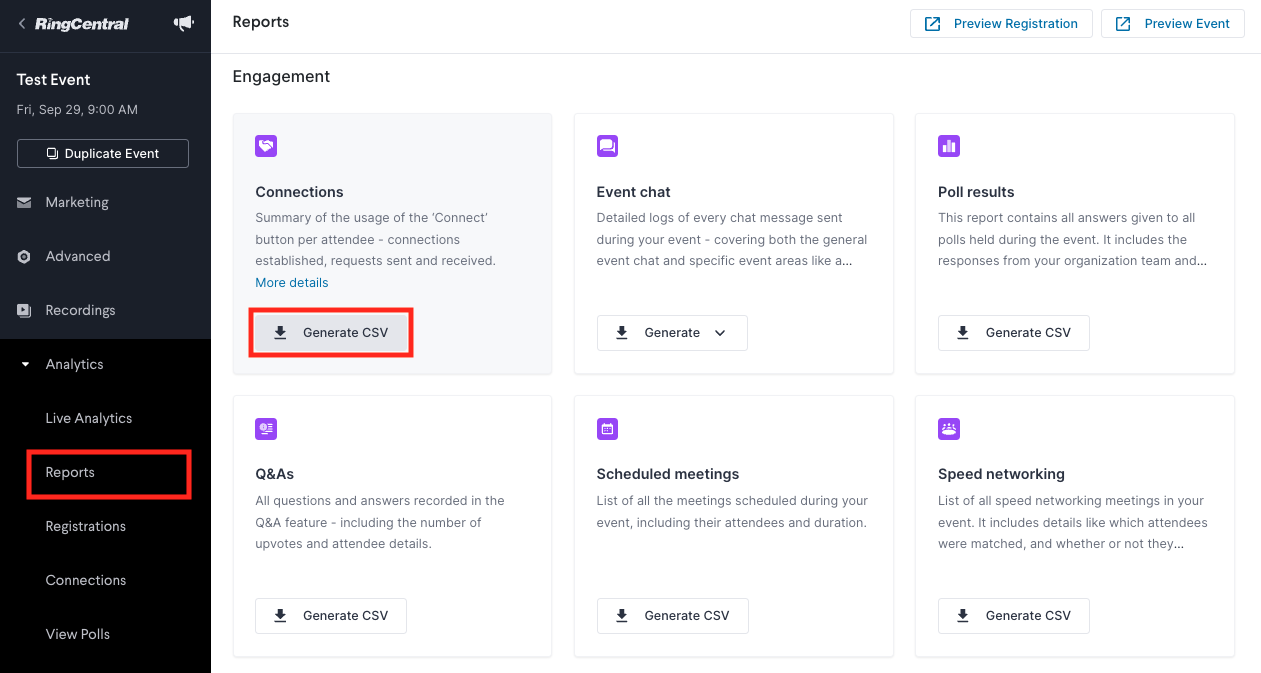Image resolution: width=1261 pixels, height=673 pixels.
Task: Generate CSV for the Q&As report
Action: pos(331,616)
